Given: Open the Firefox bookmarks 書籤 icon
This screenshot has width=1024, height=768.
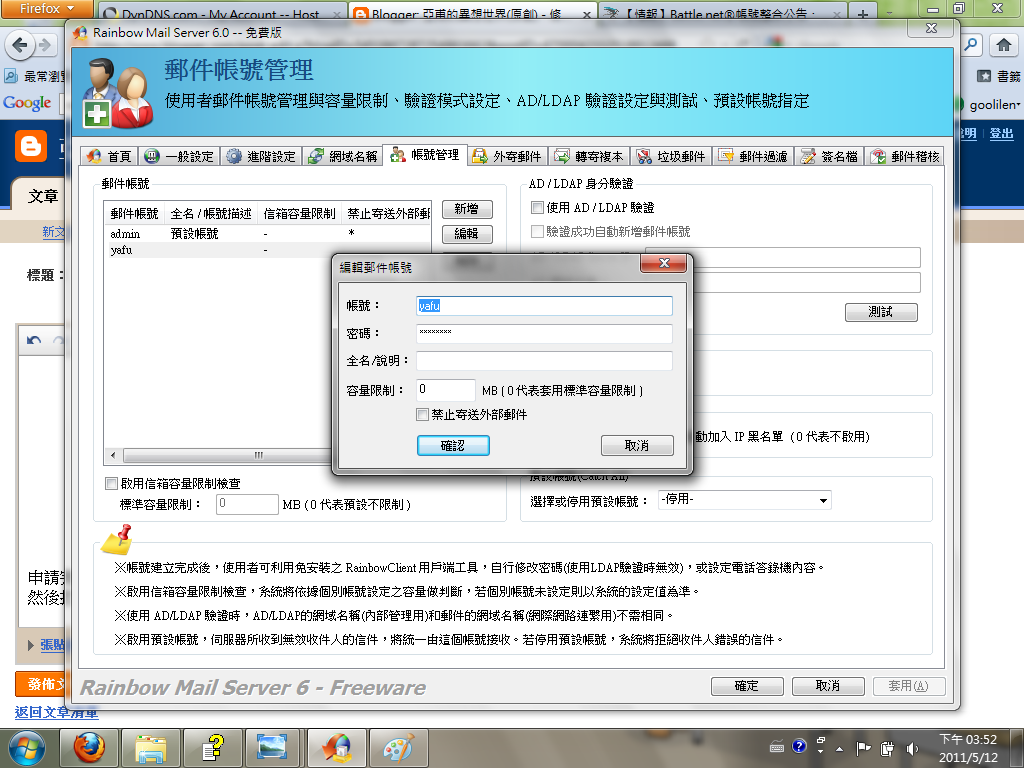Looking at the screenshot, I should 984,76.
